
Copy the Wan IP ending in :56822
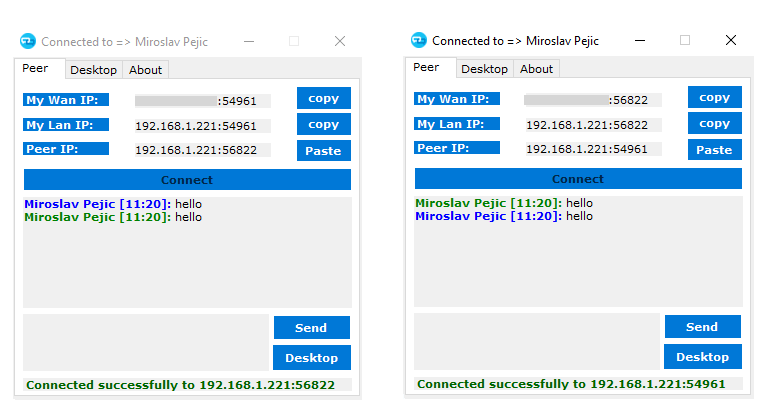coord(714,98)
